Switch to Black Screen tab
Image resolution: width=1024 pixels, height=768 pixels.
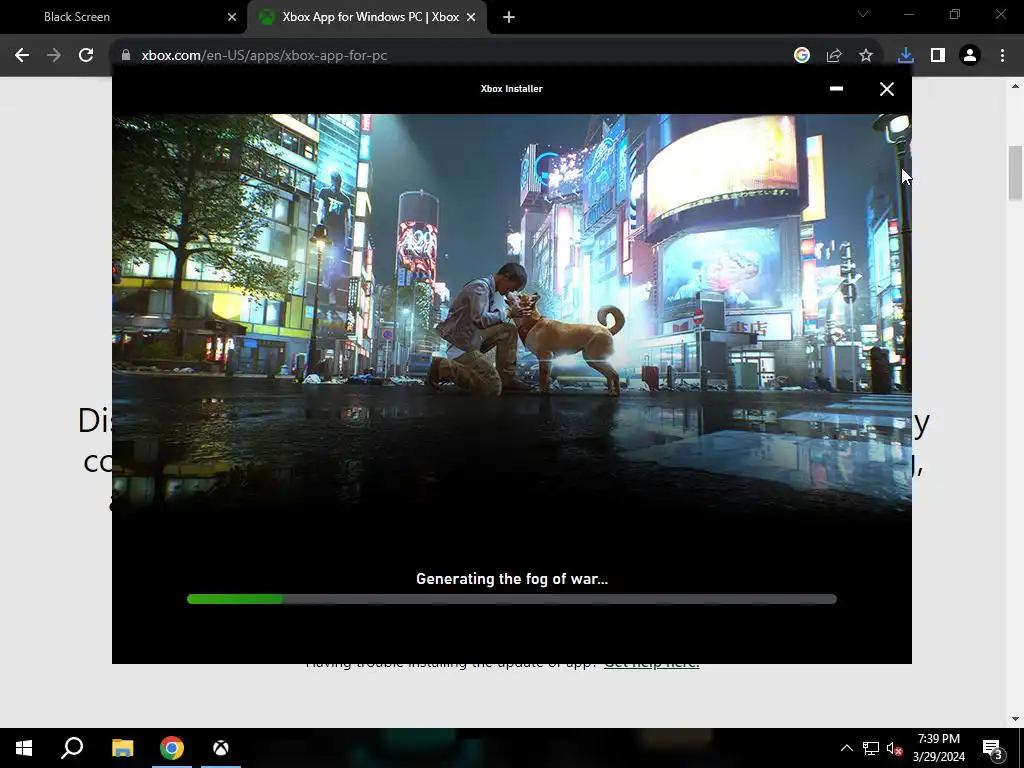123,17
